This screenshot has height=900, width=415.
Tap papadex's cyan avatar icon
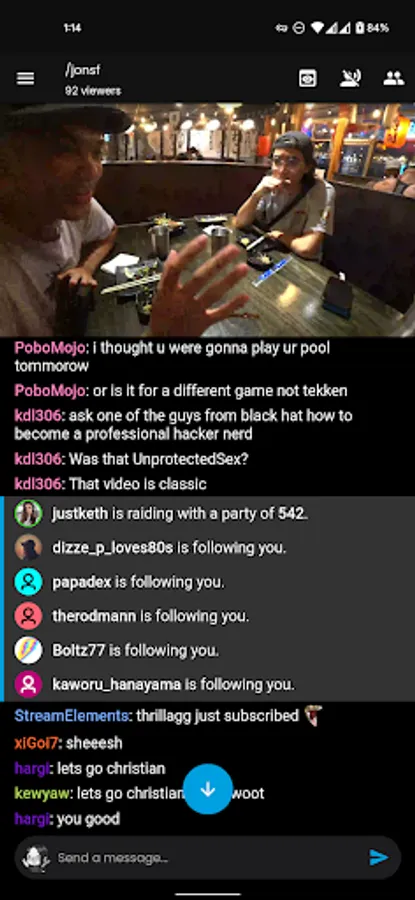tap(28, 581)
